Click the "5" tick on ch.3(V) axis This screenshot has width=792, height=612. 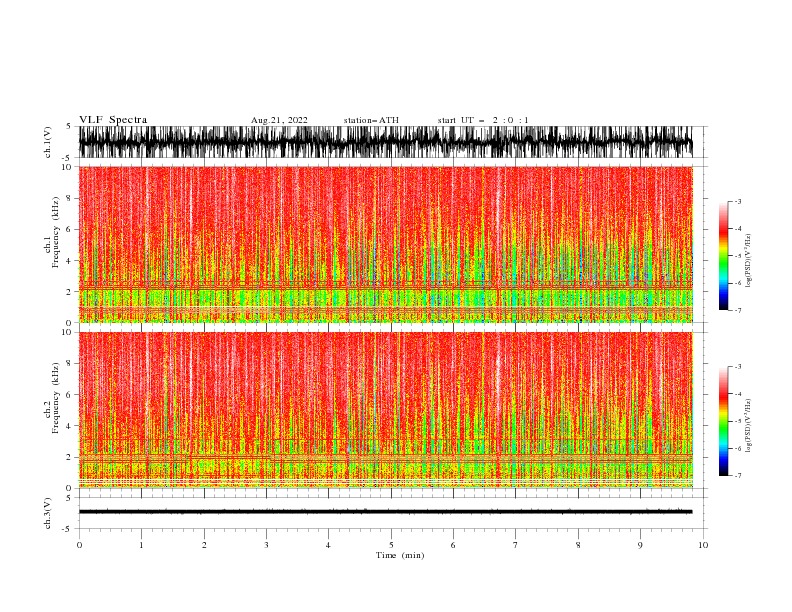(x=69, y=497)
